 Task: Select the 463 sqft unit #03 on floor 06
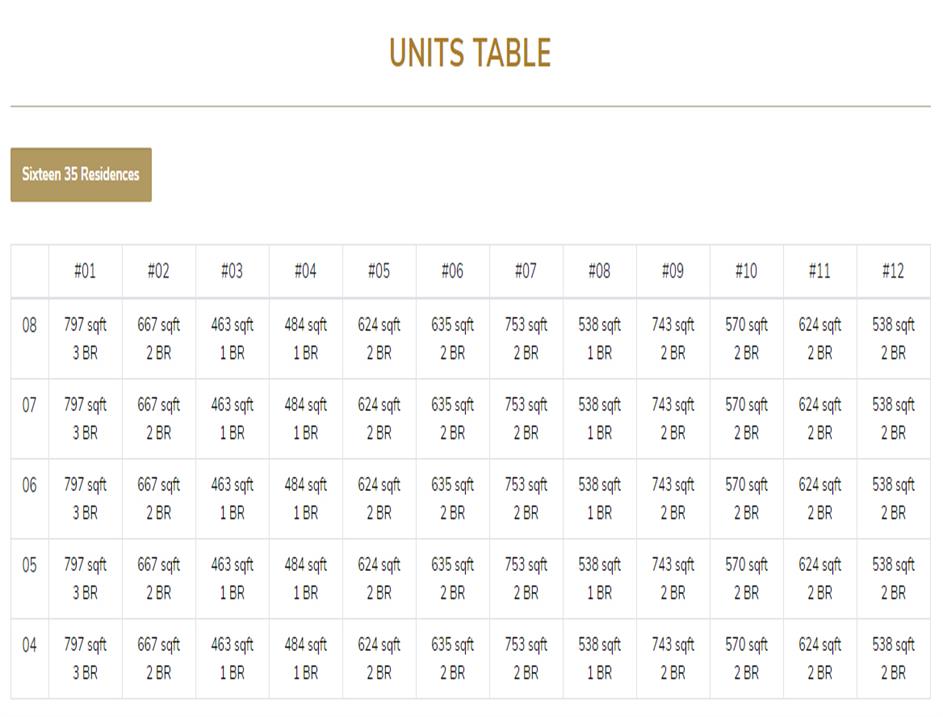[x=232, y=498]
